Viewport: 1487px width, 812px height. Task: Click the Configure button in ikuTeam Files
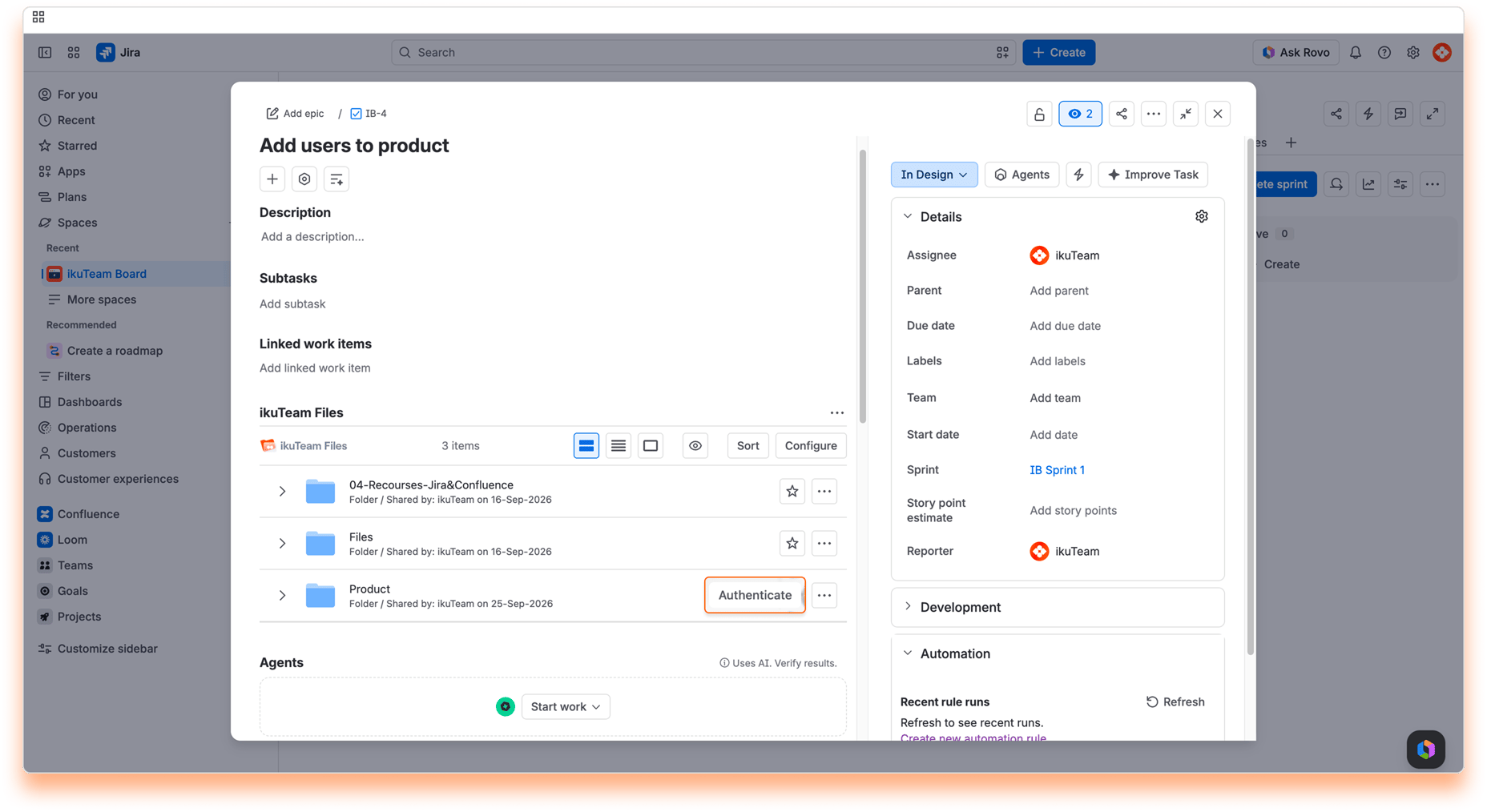[811, 446]
